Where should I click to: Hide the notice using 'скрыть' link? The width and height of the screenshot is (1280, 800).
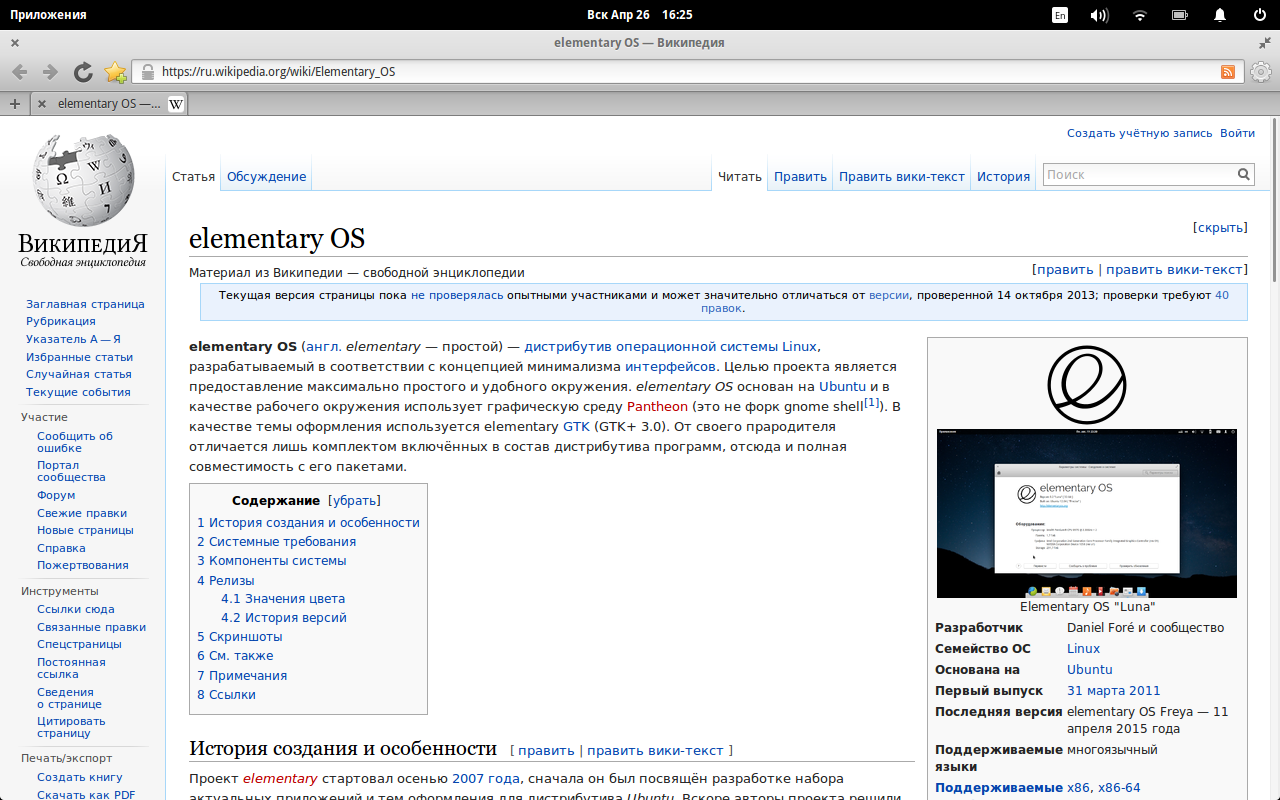1220,228
